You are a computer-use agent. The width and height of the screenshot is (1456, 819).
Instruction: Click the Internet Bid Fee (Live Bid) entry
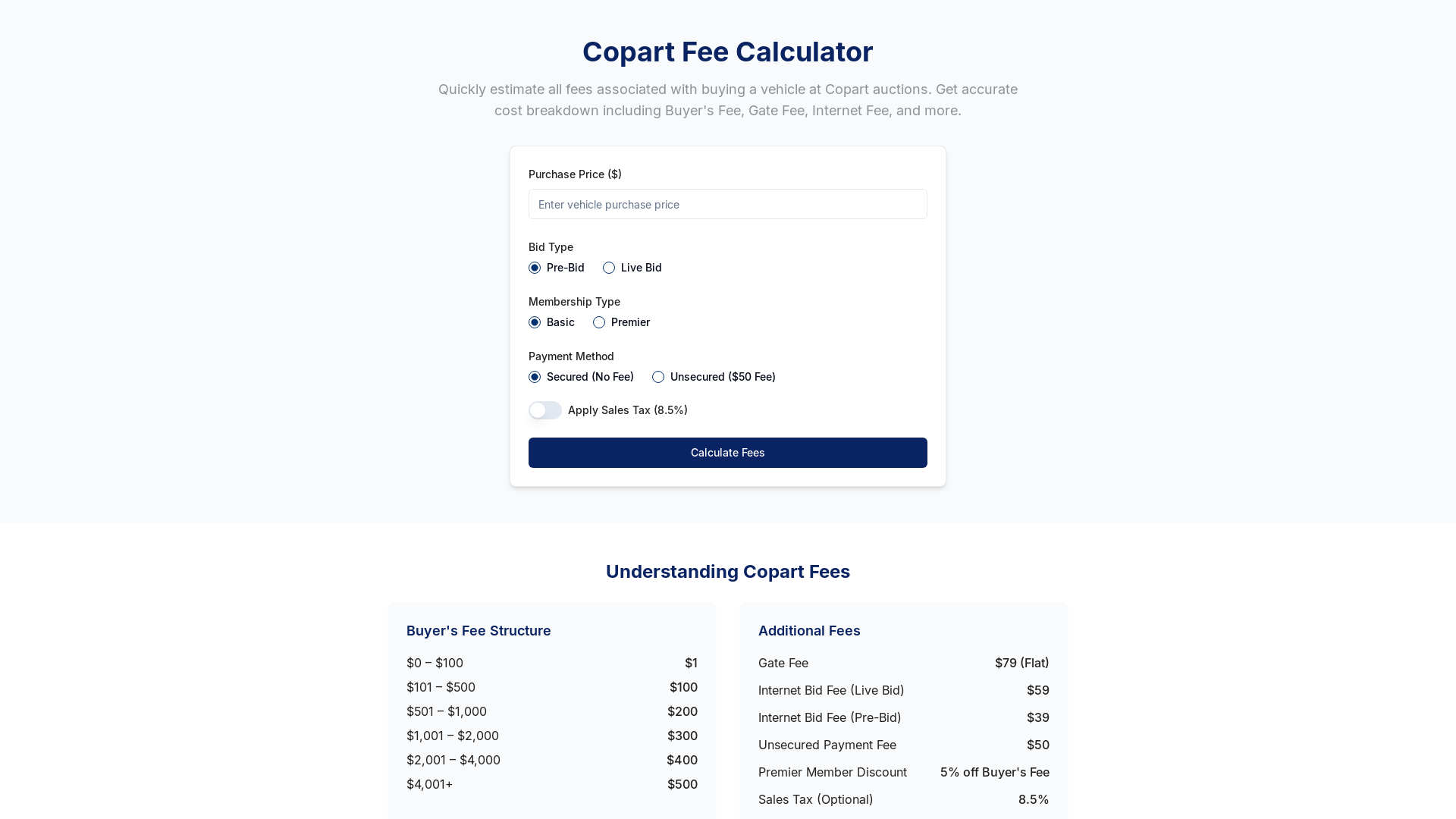(x=903, y=690)
